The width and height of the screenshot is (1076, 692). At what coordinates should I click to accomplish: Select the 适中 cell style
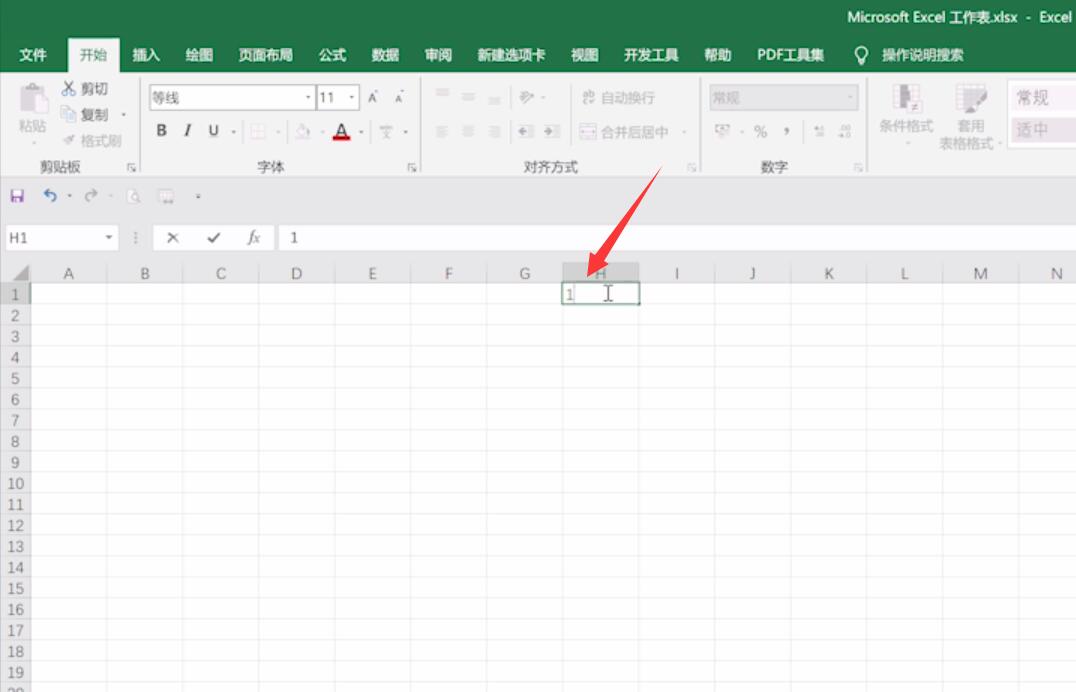tap(1042, 129)
